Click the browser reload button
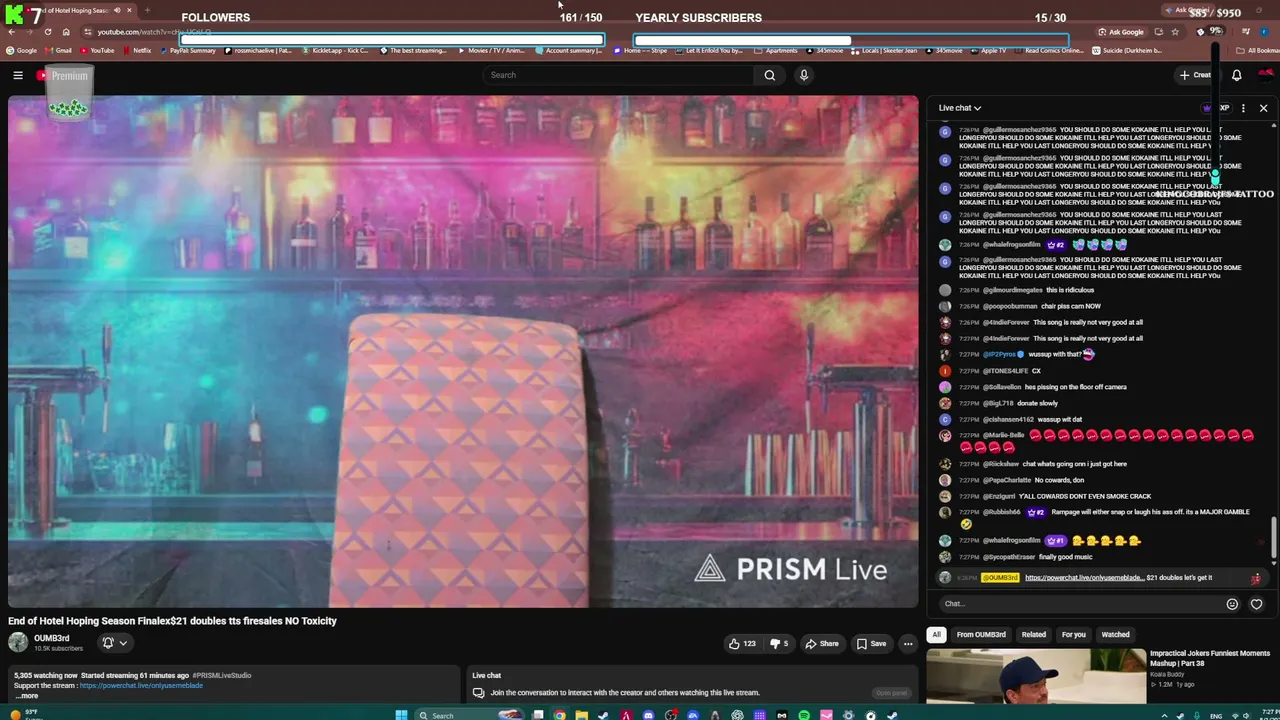Viewport: 1280px width, 720px height. click(47, 32)
